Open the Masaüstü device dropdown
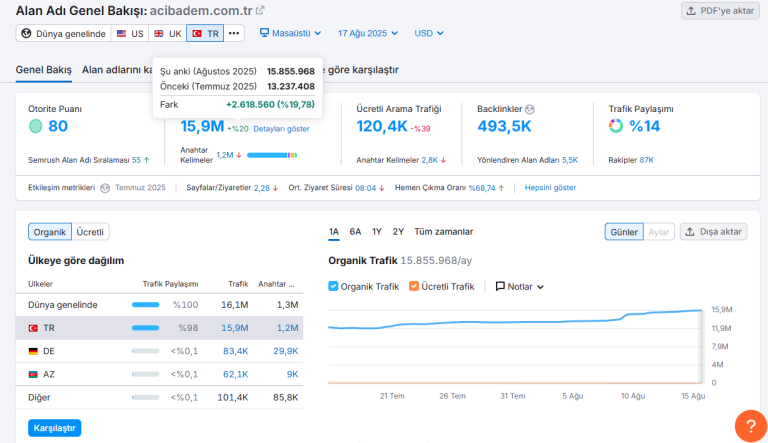 click(x=290, y=33)
